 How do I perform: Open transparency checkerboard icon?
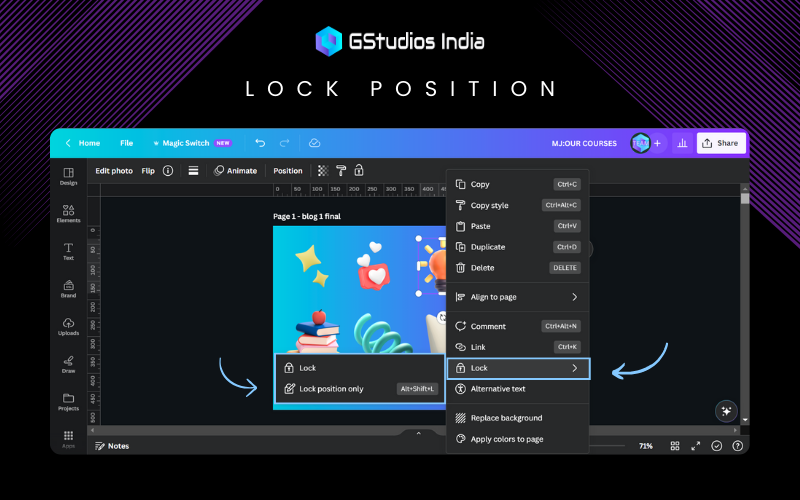click(x=323, y=171)
